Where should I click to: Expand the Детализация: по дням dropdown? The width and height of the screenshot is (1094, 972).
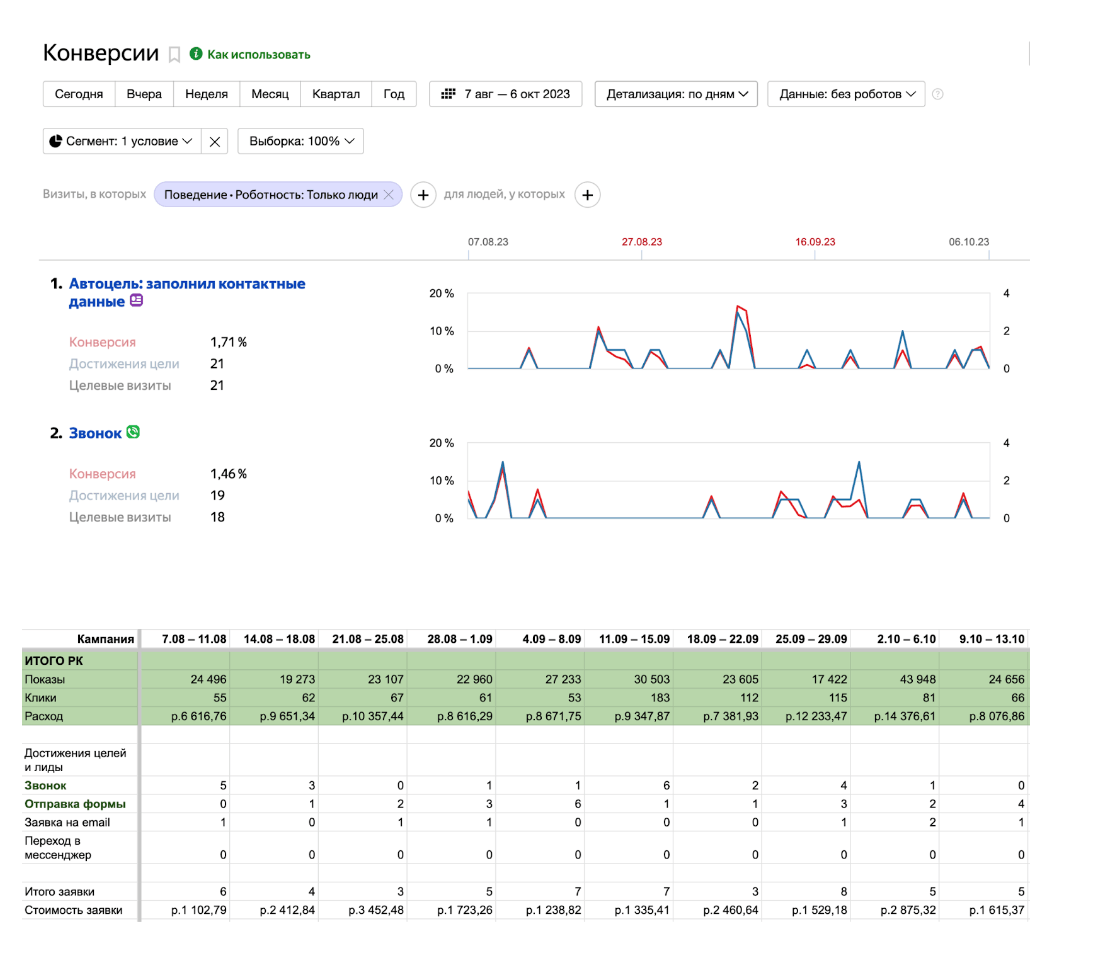click(x=676, y=94)
